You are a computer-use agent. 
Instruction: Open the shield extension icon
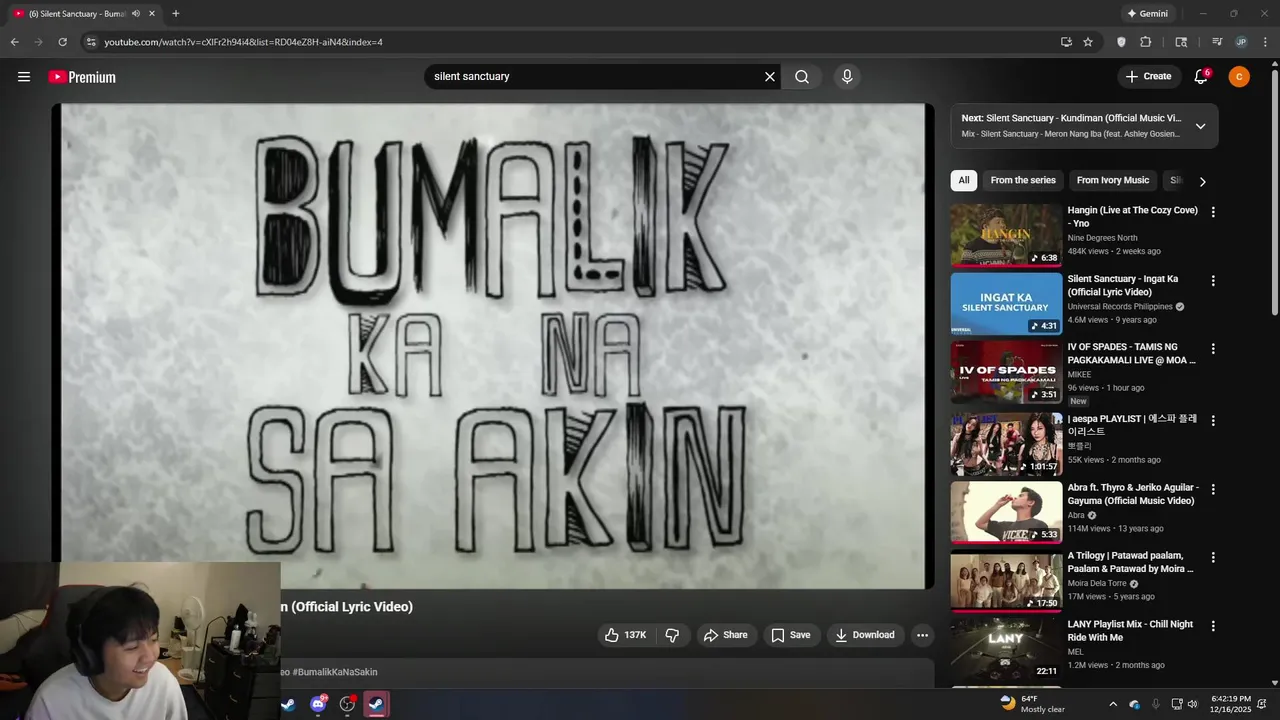pos(1121,42)
